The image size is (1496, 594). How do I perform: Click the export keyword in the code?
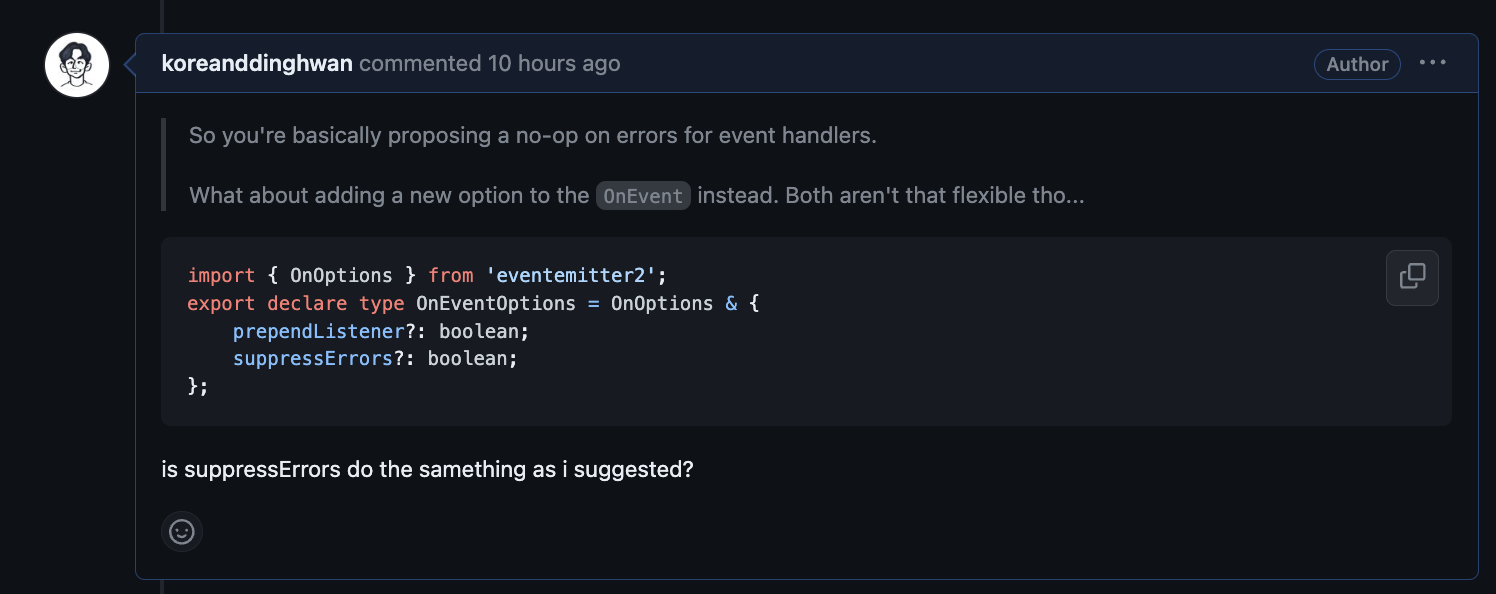(x=221, y=302)
